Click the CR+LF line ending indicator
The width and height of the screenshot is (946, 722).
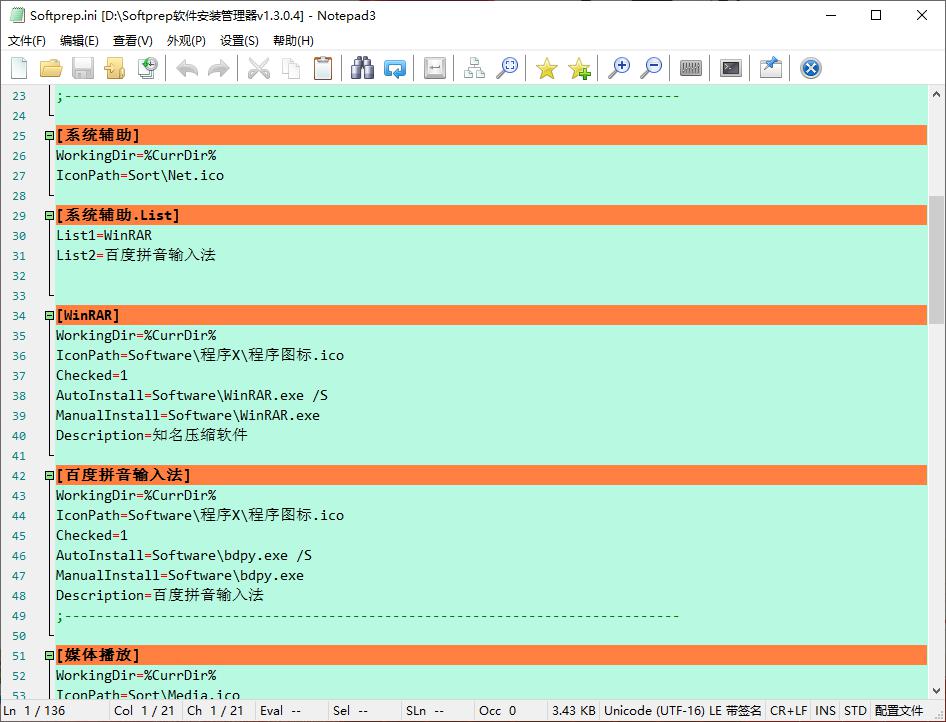click(x=788, y=711)
